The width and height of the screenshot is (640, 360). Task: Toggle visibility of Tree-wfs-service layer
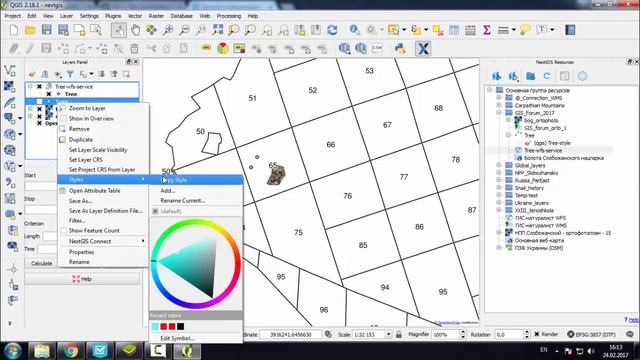40,87
